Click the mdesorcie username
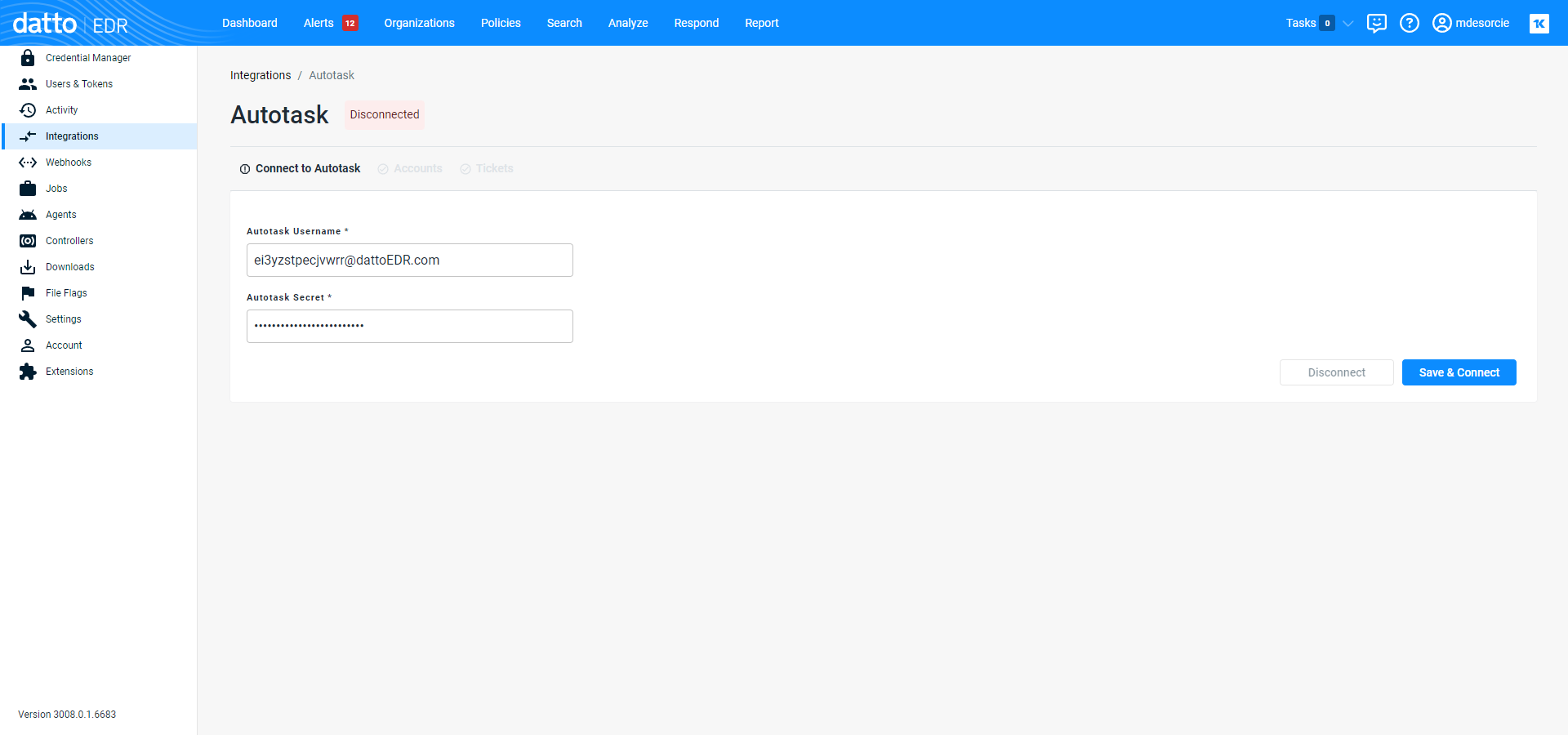The width and height of the screenshot is (1568, 735). (x=1482, y=23)
